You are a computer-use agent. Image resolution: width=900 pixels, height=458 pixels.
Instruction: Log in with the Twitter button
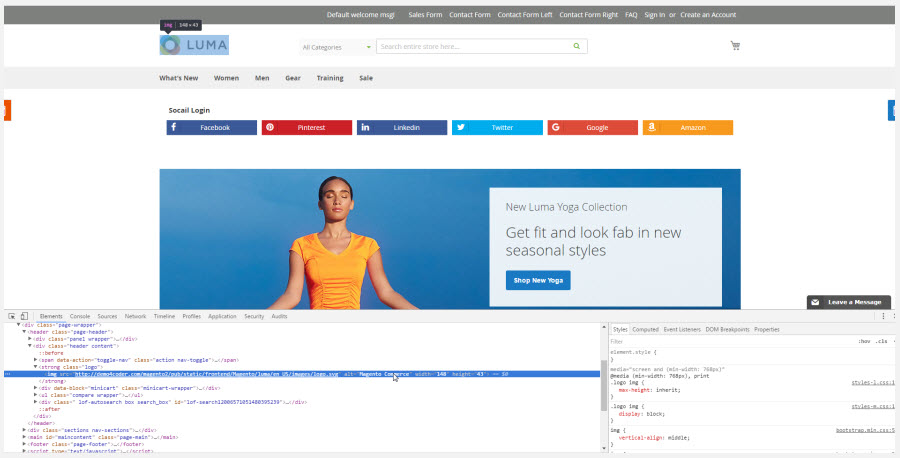tap(497, 127)
